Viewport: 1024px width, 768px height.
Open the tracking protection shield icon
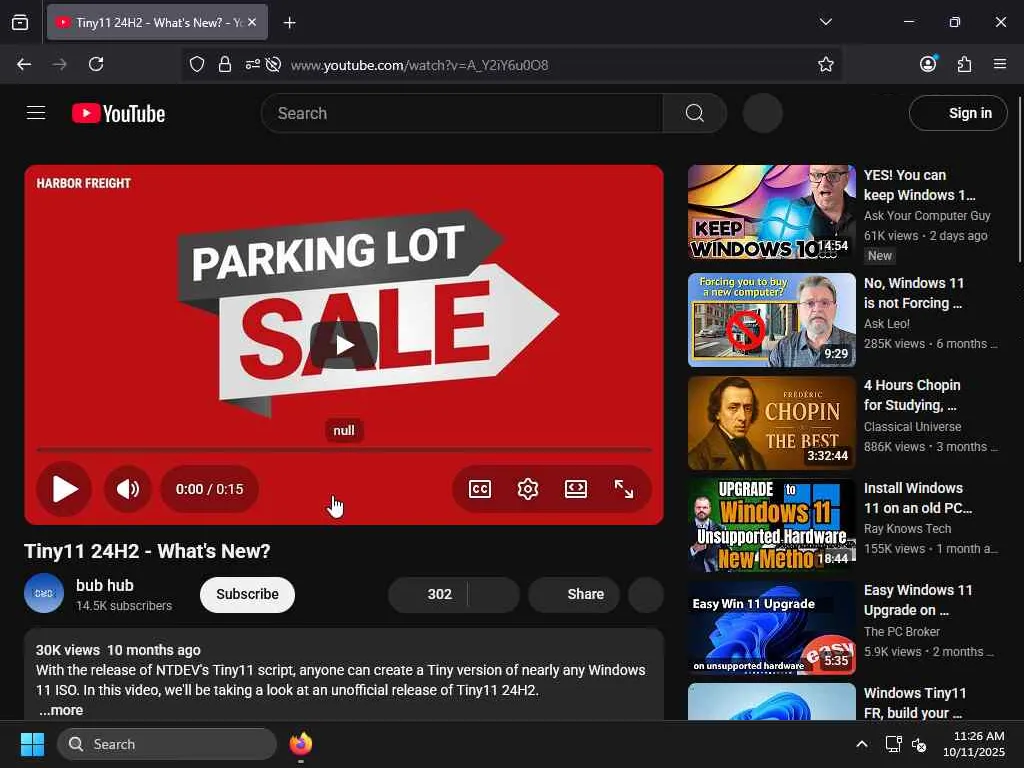pos(197,64)
